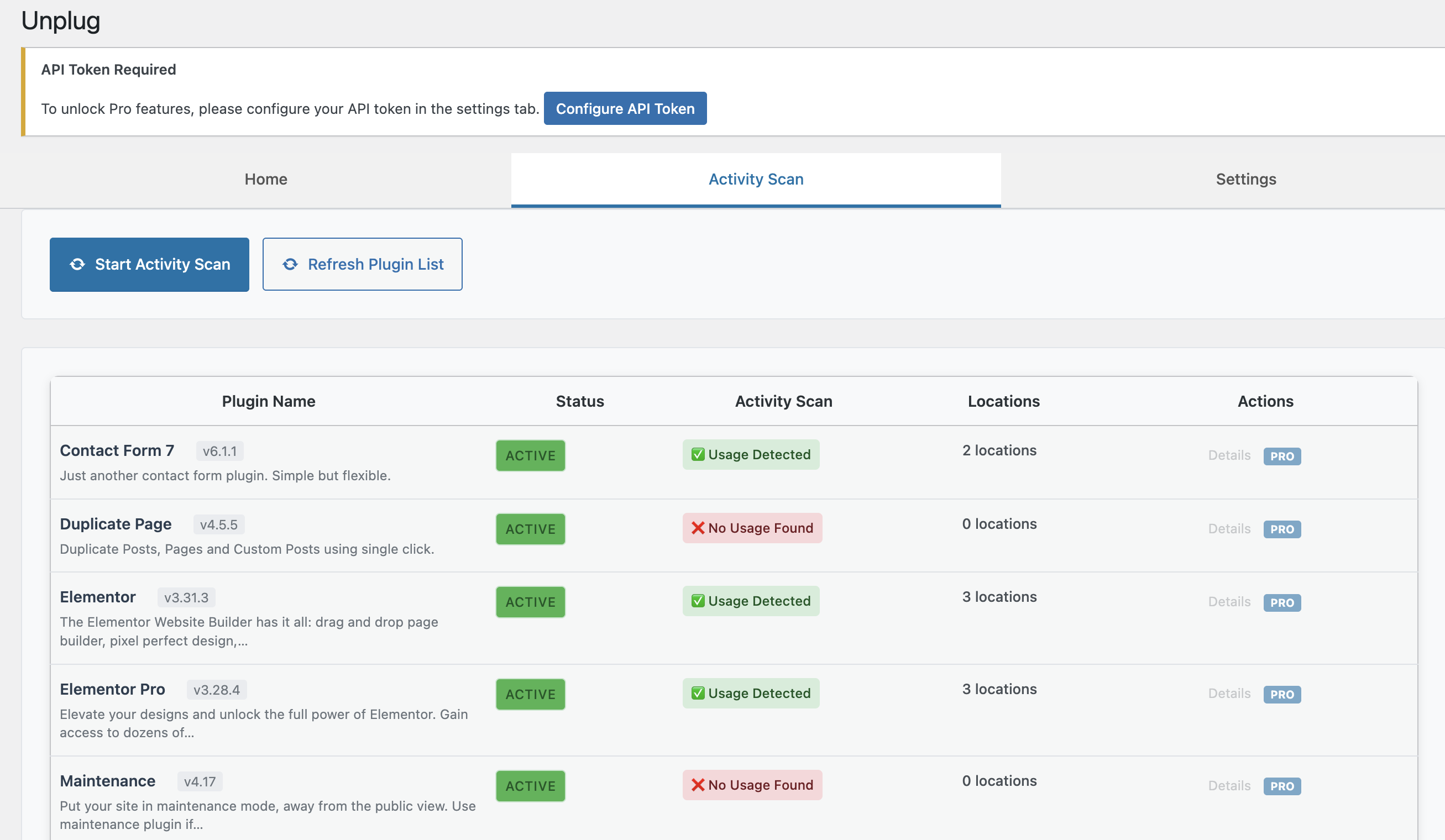This screenshot has width=1445, height=840.
Task: Click PRO badge in Duplicate Page row
Action: click(x=1282, y=529)
